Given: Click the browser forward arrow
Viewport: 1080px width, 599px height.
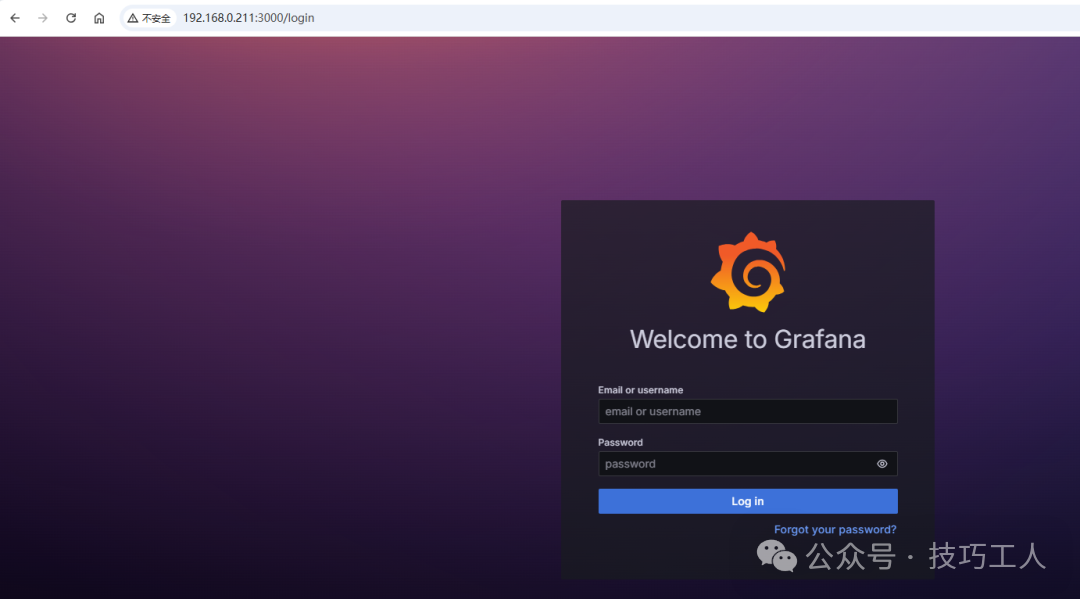Looking at the screenshot, I should [43, 18].
